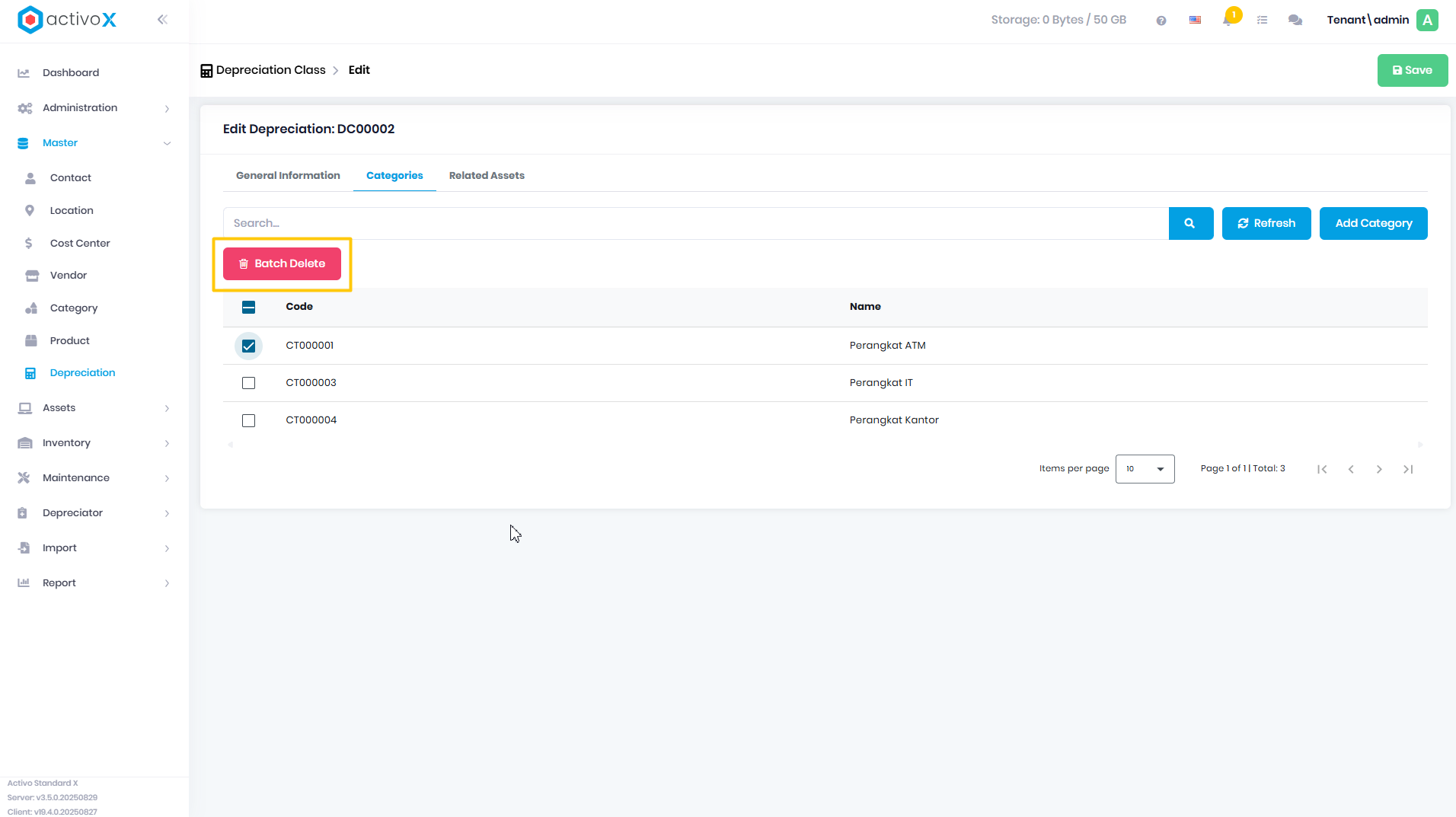The image size is (1456, 817).
Task: Open the Product menu item
Action: [x=70, y=341]
